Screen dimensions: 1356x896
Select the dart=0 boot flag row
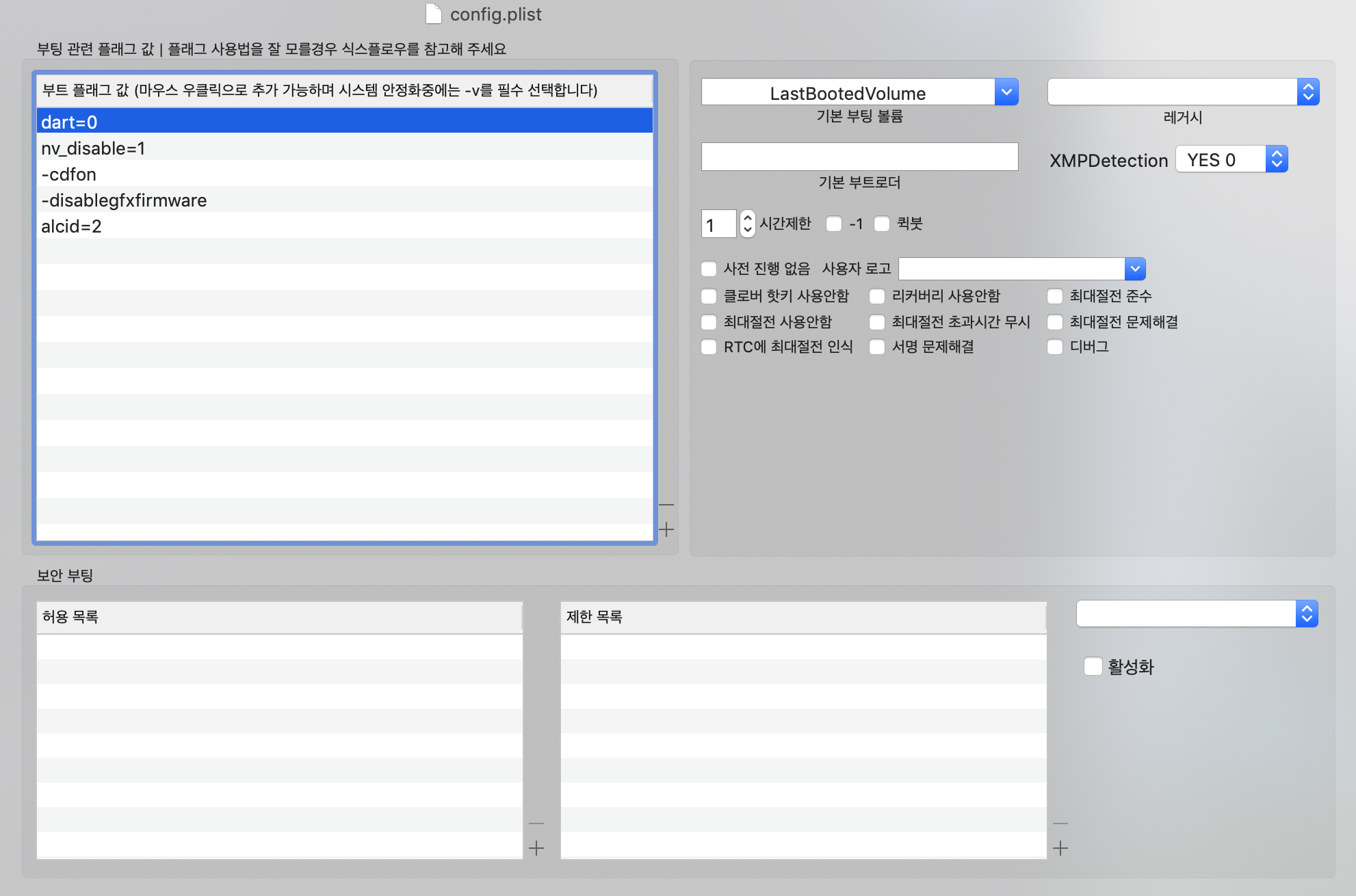(x=344, y=121)
